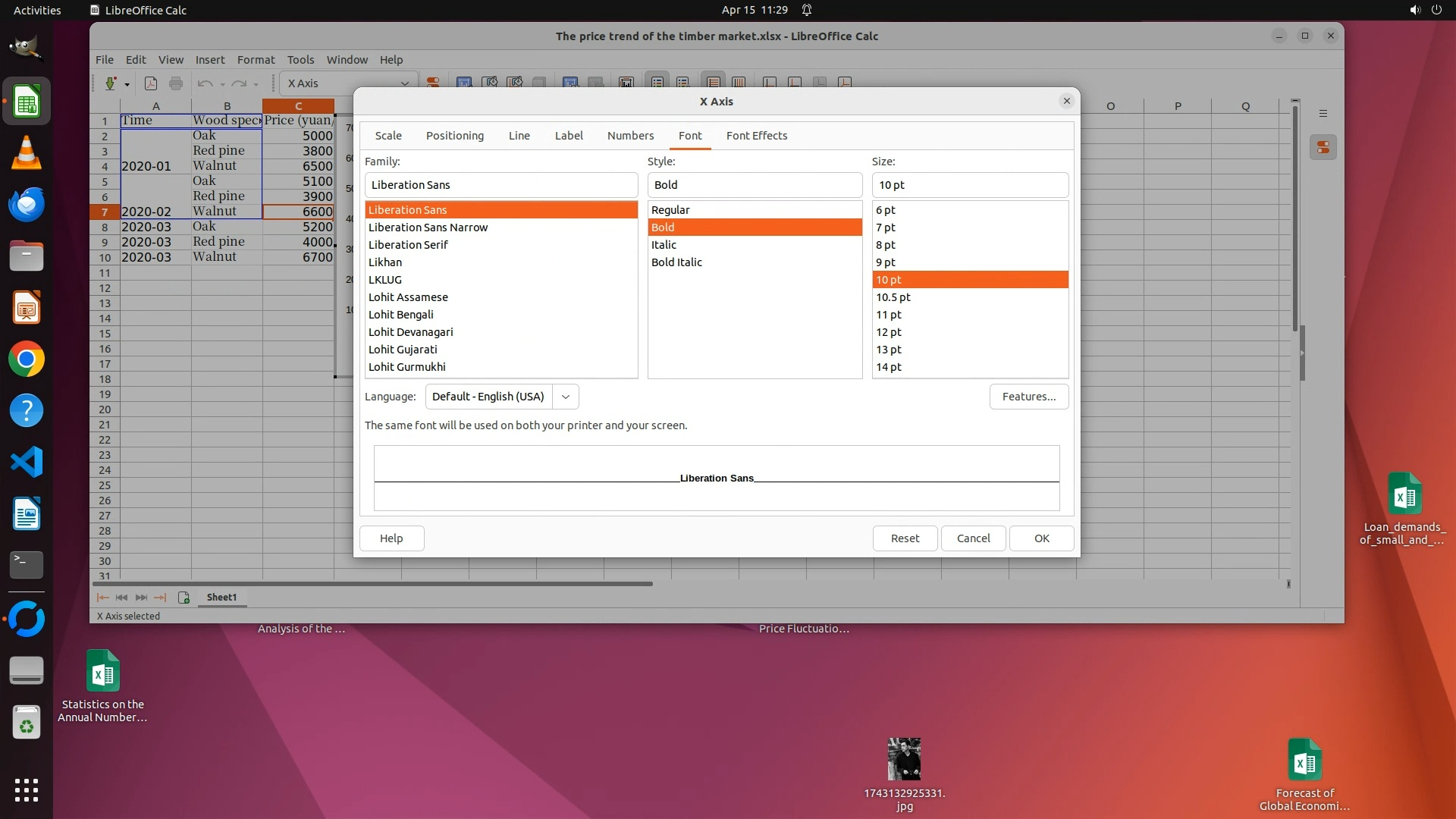
Task: Click the Features... button
Action: (1028, 397)
